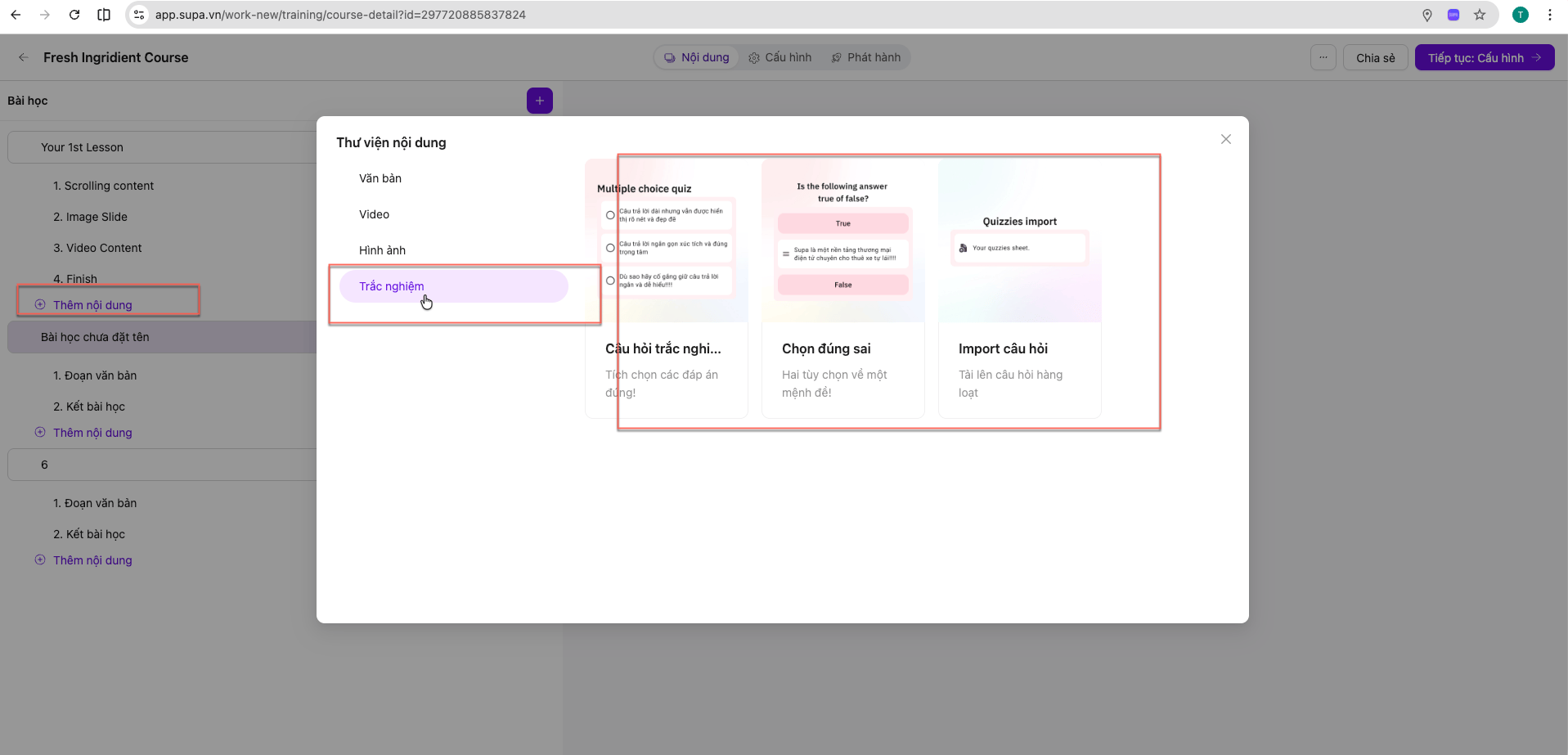Select Hình ảnh in the content library
Image resolution: width=1568 pixels, height=755 pixels.
[x=454, y=250]
